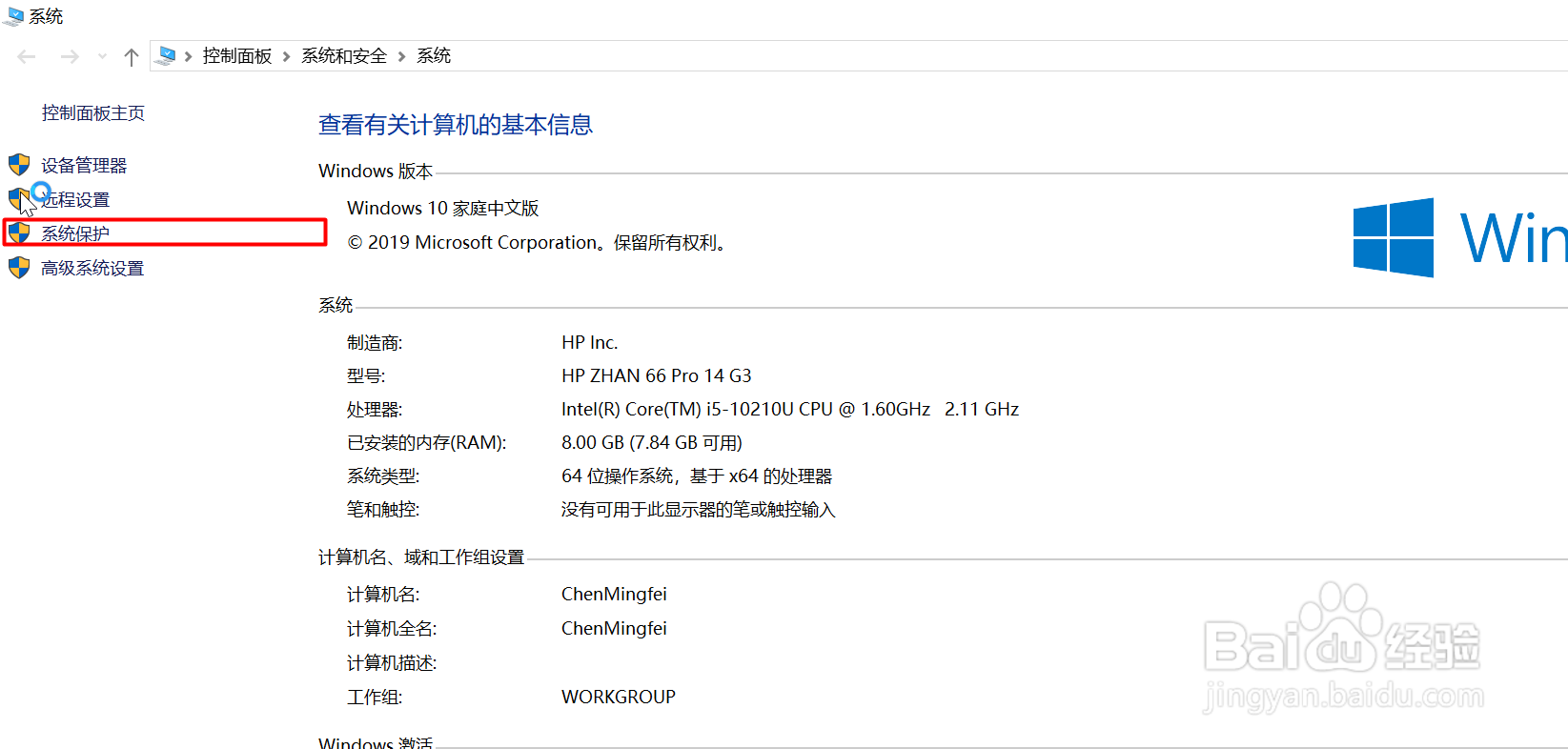Open the recent locations dropdown arrow

pos(102,57)
